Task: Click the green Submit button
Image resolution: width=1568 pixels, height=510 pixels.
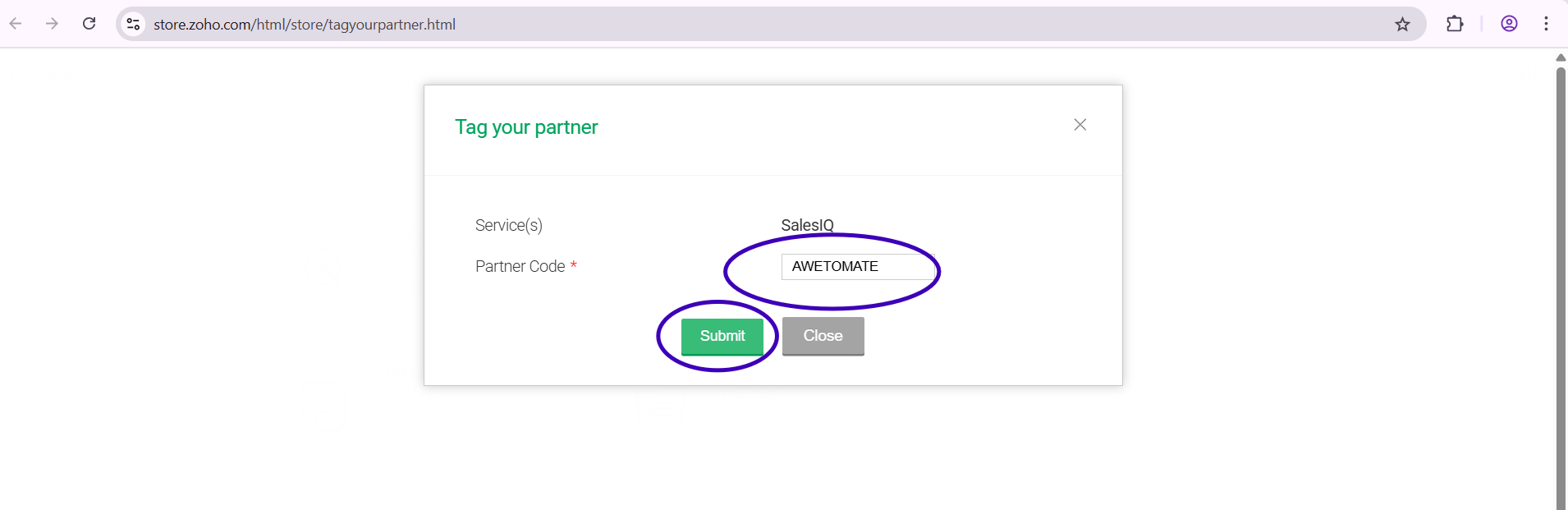Action: [x=722, y=336]
